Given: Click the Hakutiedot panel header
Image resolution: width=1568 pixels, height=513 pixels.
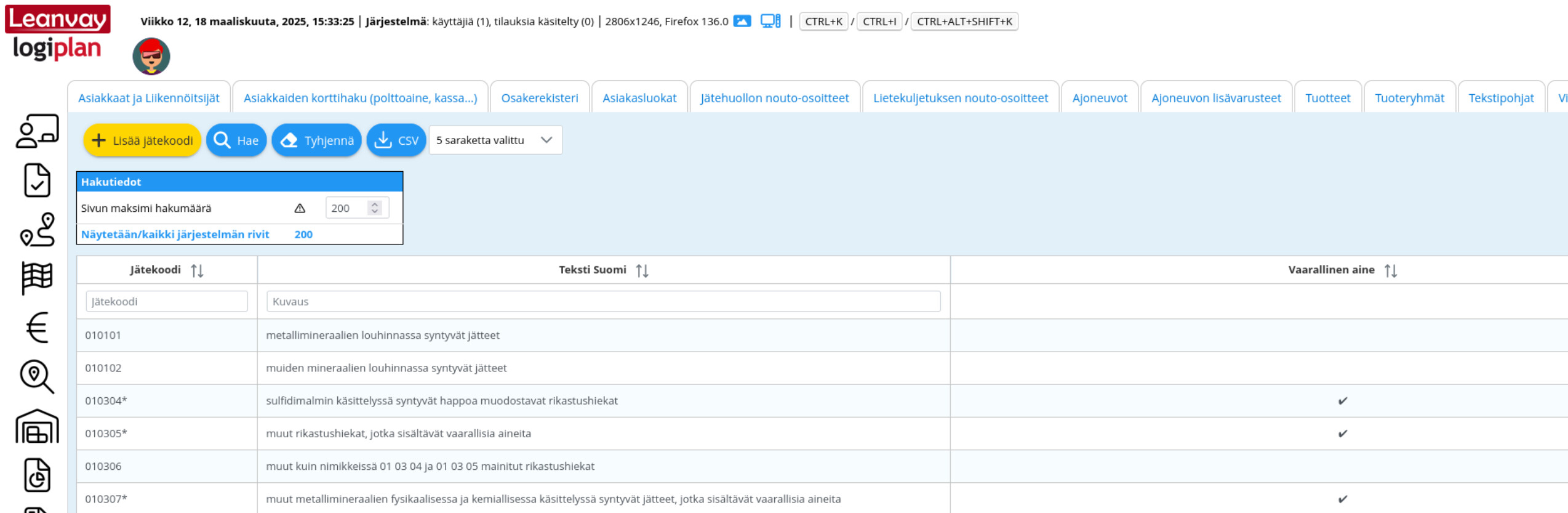Looking at the screenshot, I should [x=239, y=182].
